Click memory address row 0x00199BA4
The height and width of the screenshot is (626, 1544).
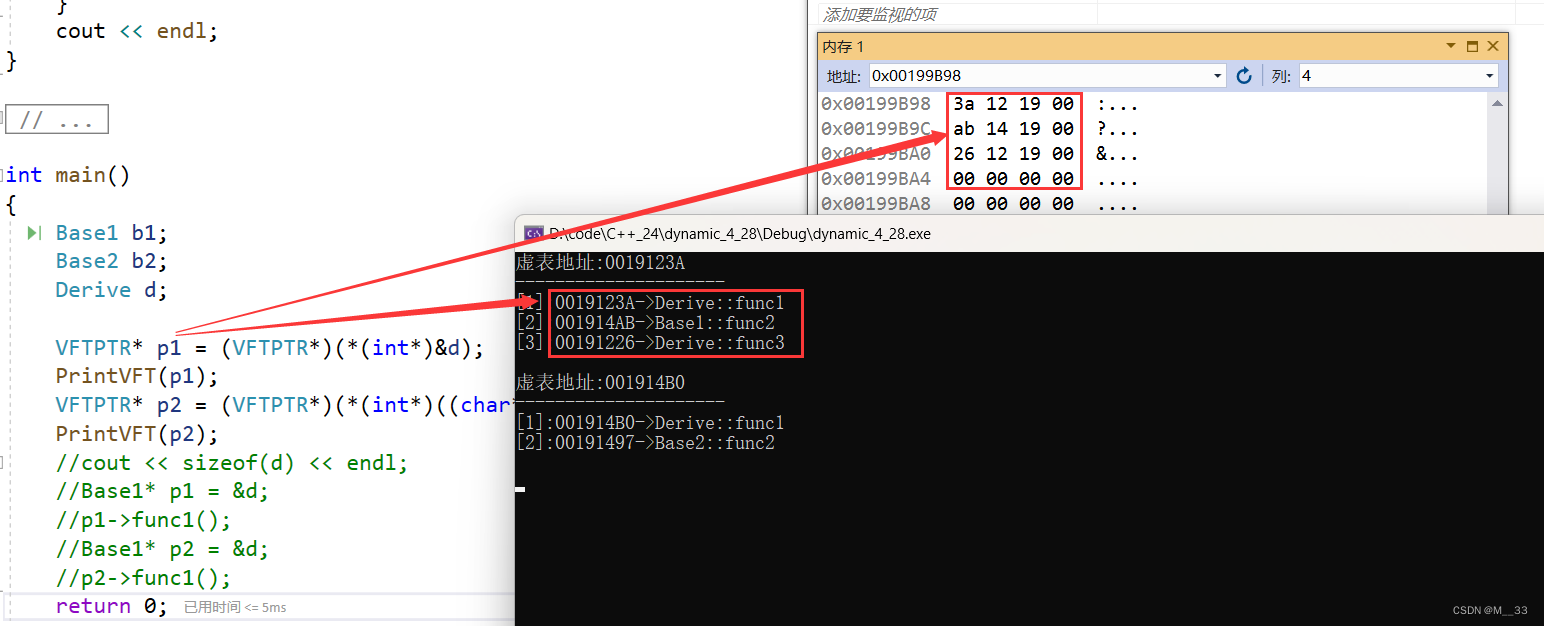coord(875,179)
